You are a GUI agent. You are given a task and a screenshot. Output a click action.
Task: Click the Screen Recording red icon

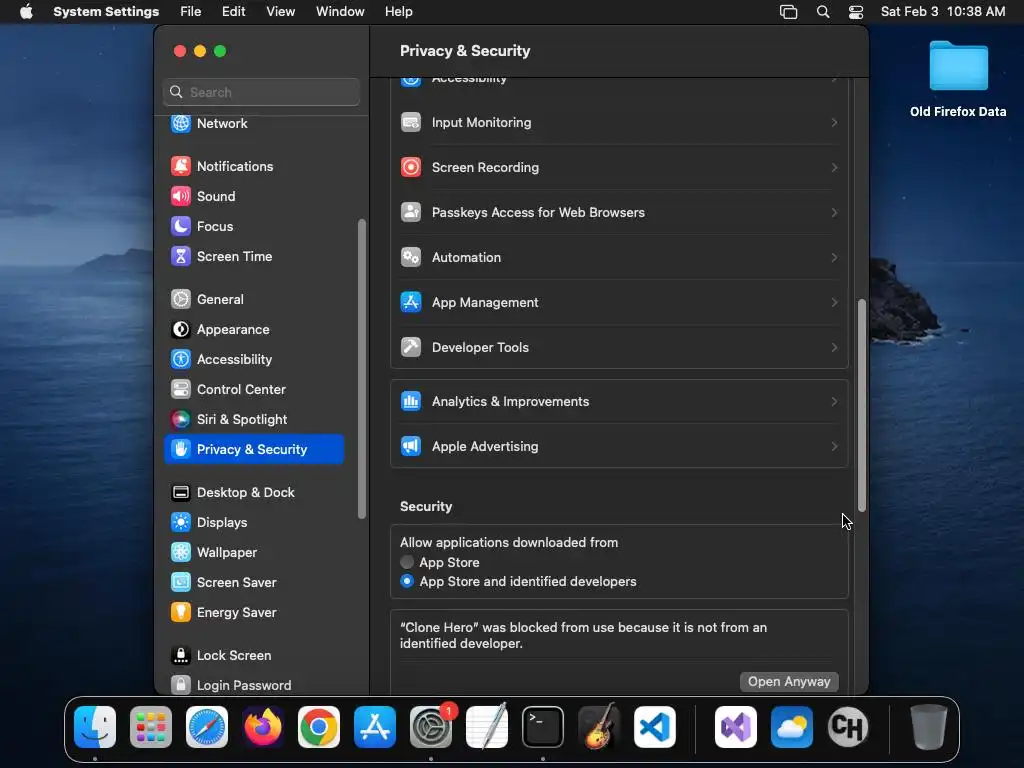click(411, 167)
